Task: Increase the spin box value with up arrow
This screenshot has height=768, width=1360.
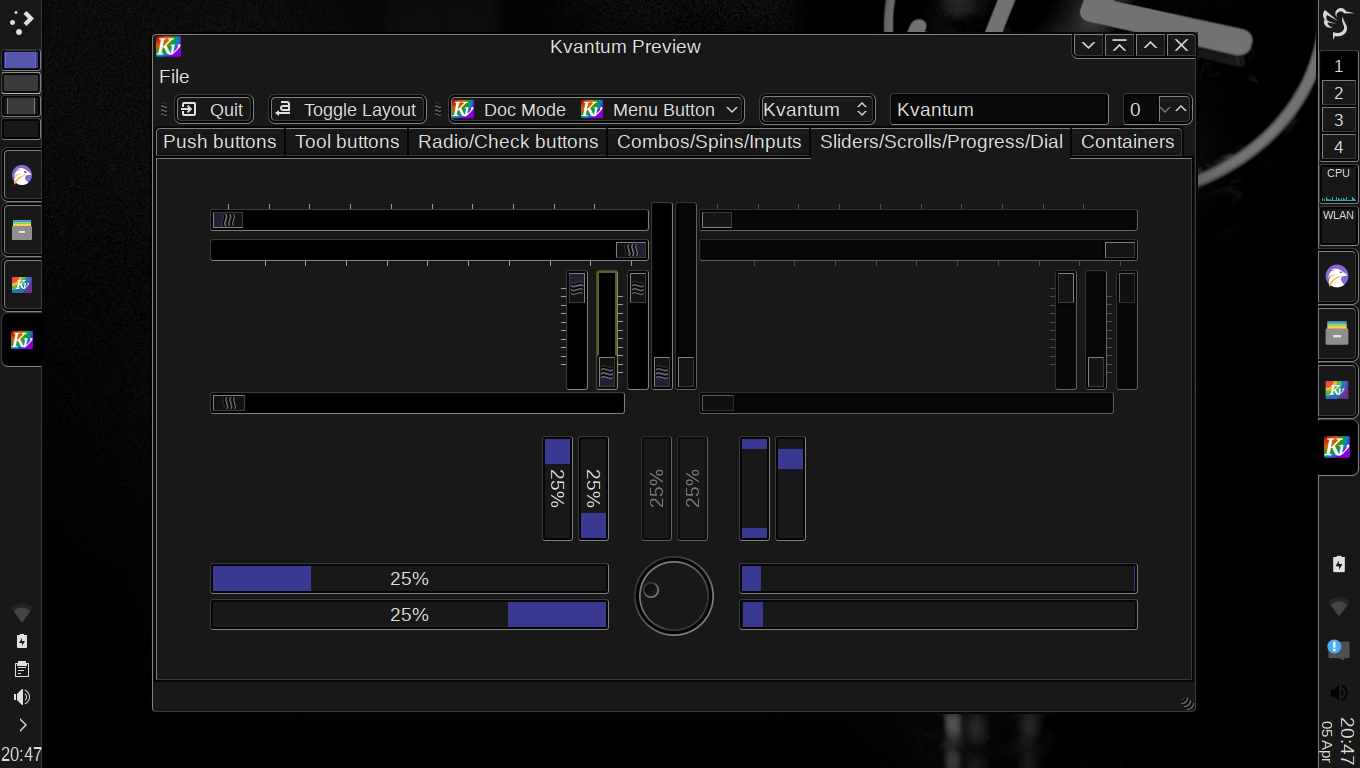Action: [x=1181, y=109]
